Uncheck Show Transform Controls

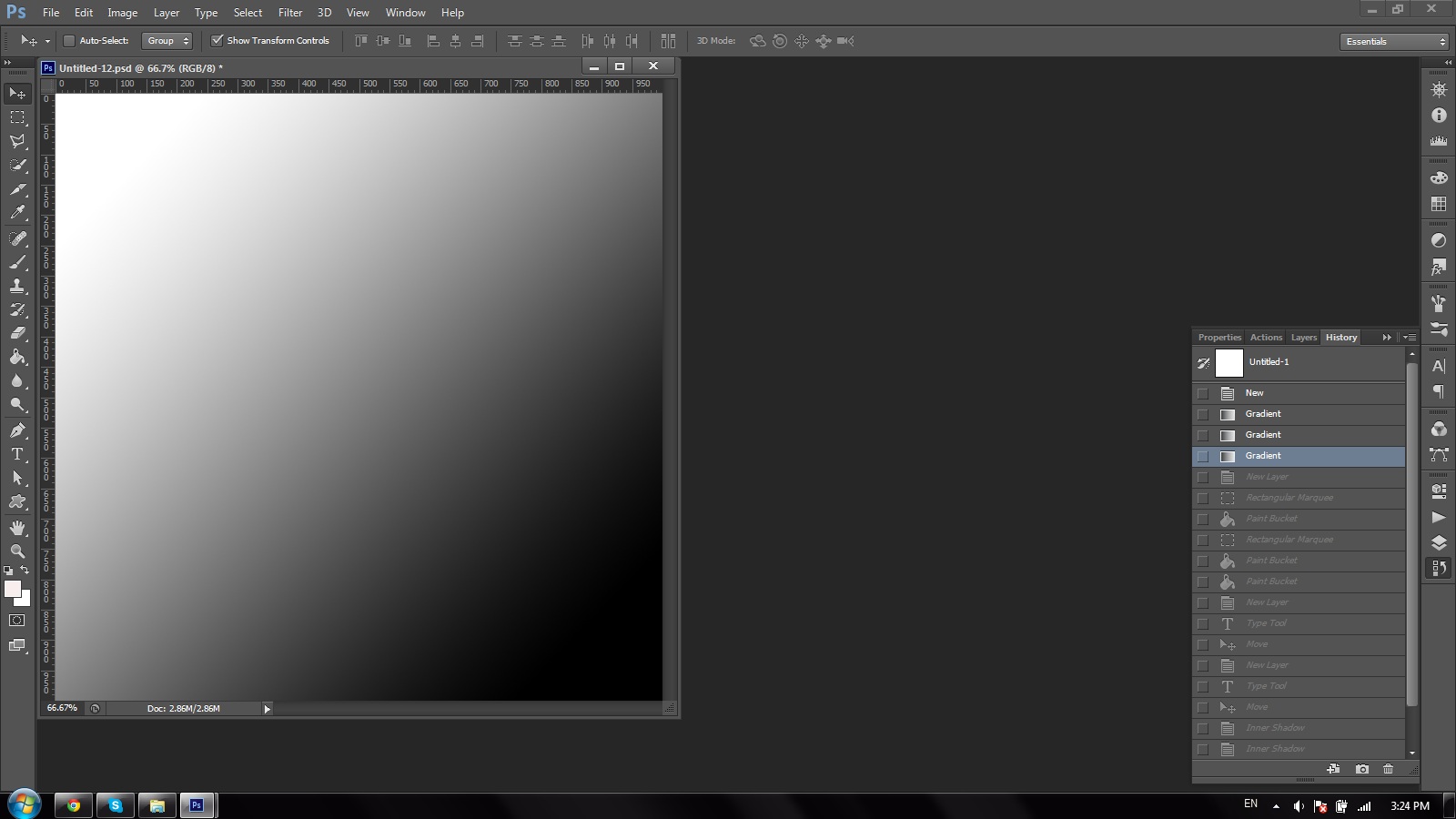[217, 41]
